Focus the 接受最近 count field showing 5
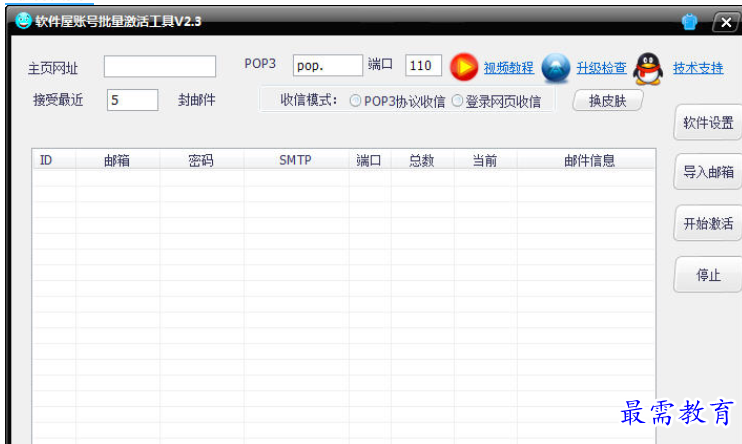Viewport: 742px width, 444px height. tap(132, 100)
